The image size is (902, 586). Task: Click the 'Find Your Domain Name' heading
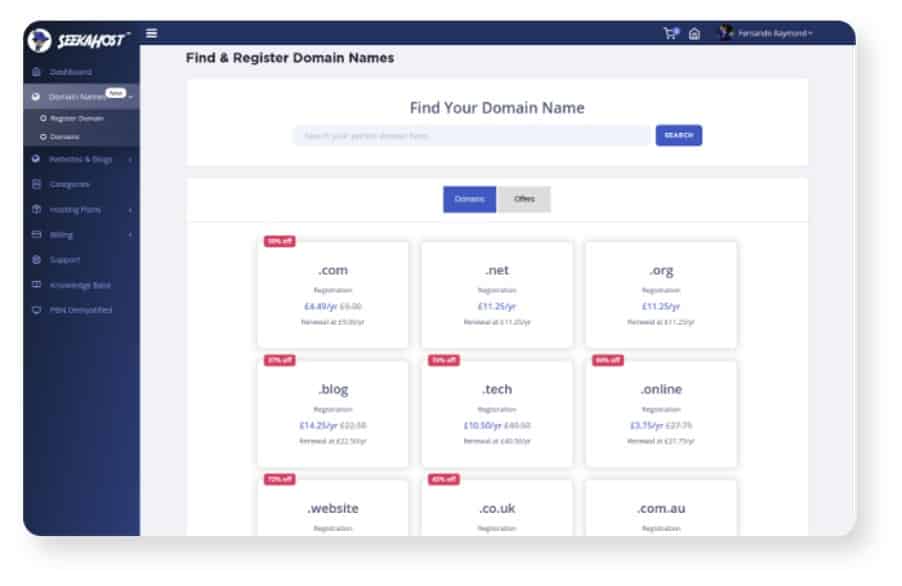tap(497, 108)
